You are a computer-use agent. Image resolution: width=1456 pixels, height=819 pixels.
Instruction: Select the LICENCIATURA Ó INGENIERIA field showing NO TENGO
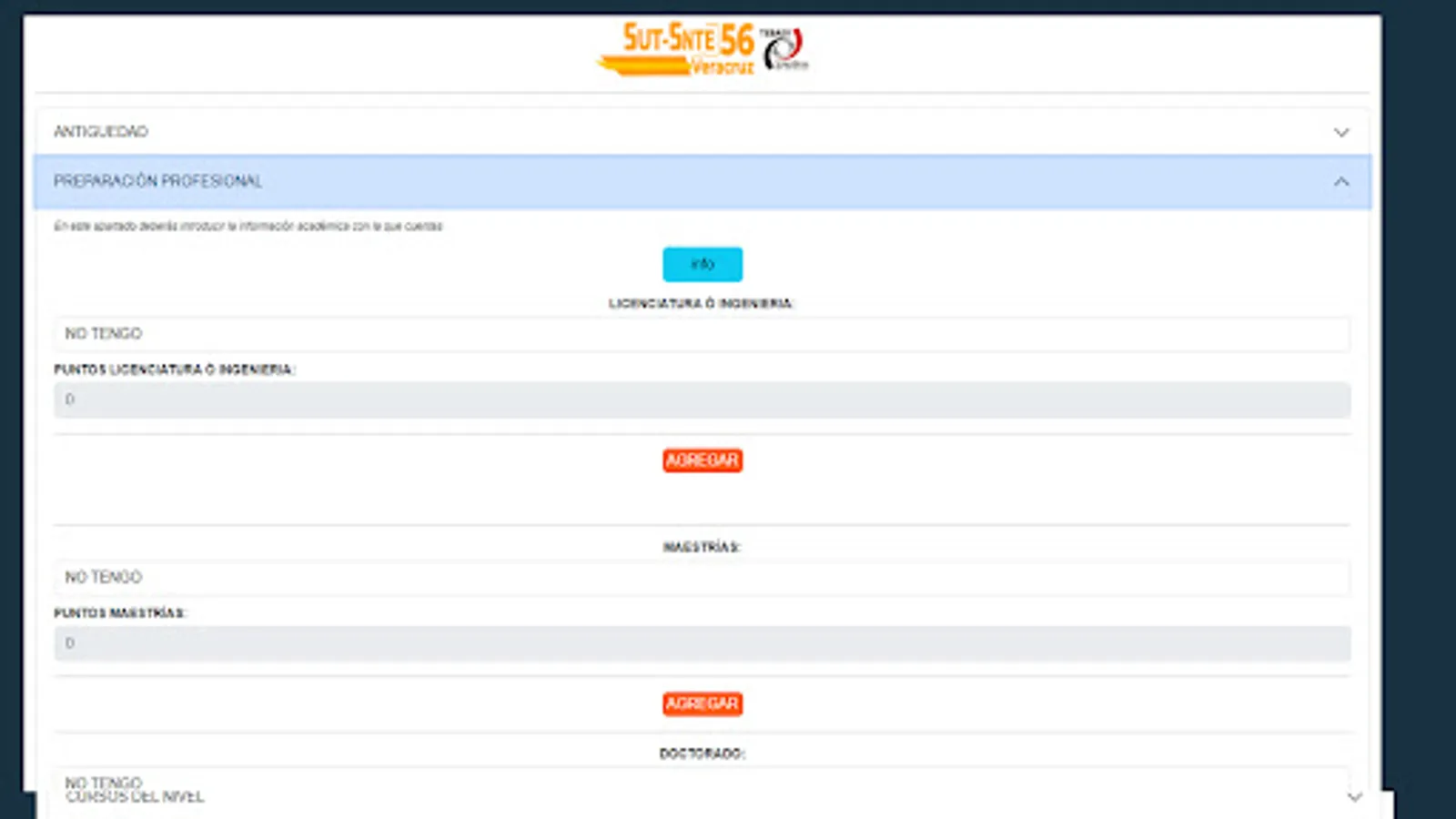pyautogui.click(x=702, y=333)
